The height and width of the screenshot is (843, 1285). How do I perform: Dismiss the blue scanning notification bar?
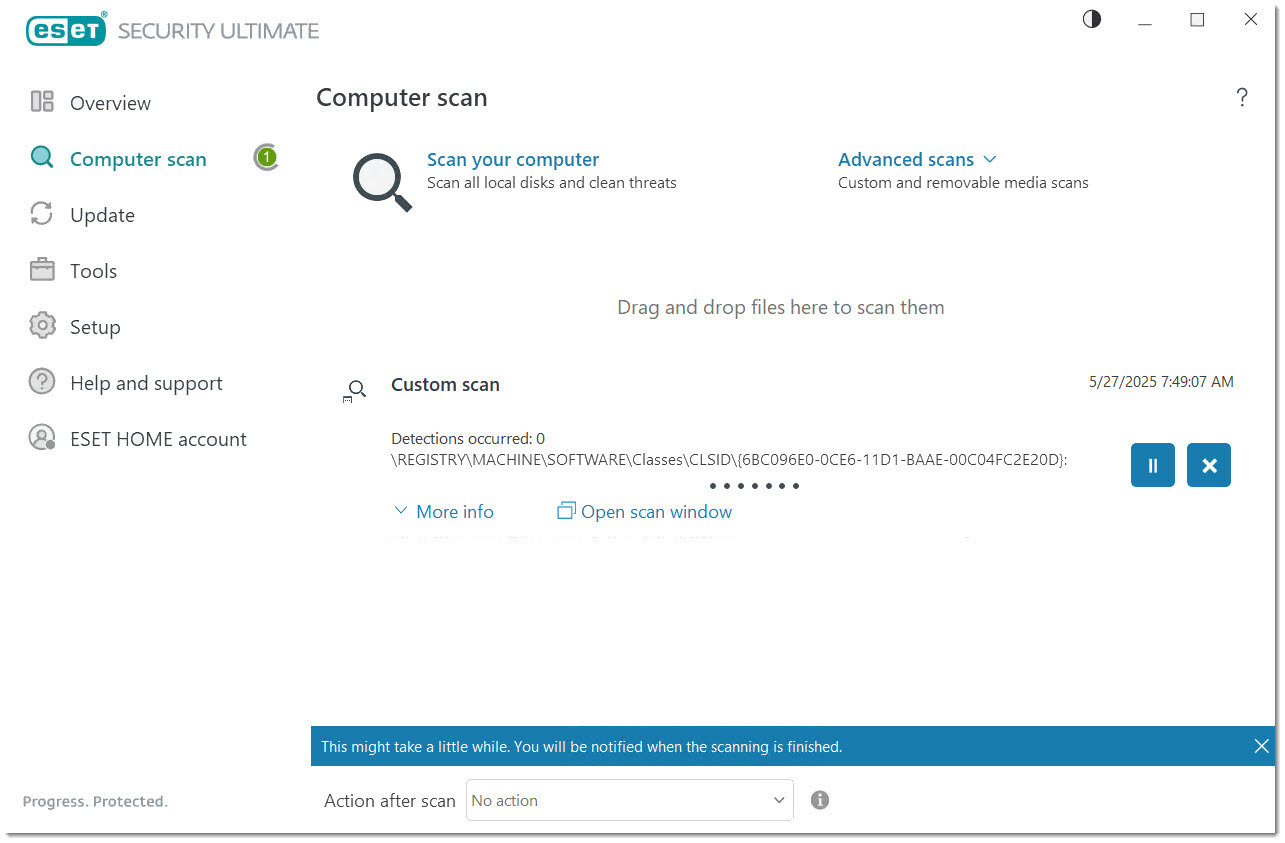[x=1261, y=746]
